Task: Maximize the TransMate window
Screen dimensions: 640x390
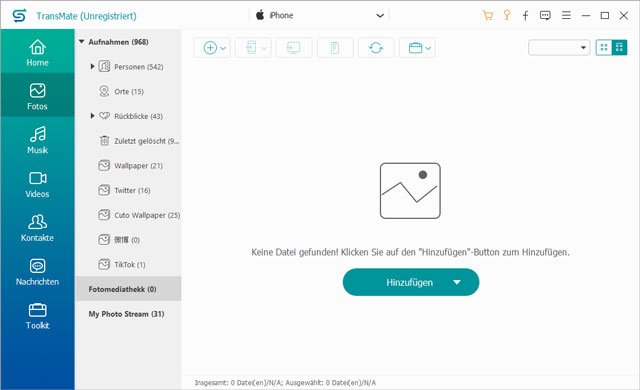Action: click(605, 16)
